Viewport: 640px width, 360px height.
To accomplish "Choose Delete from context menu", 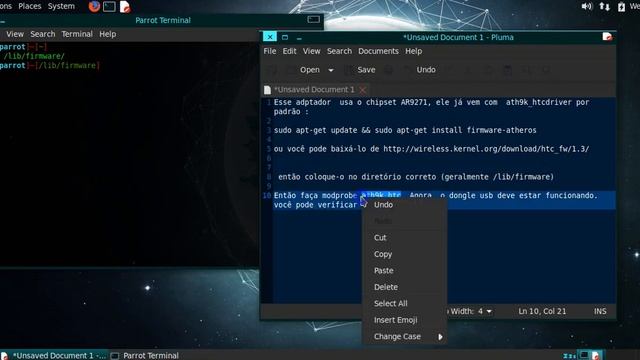I will click(404, 287).
